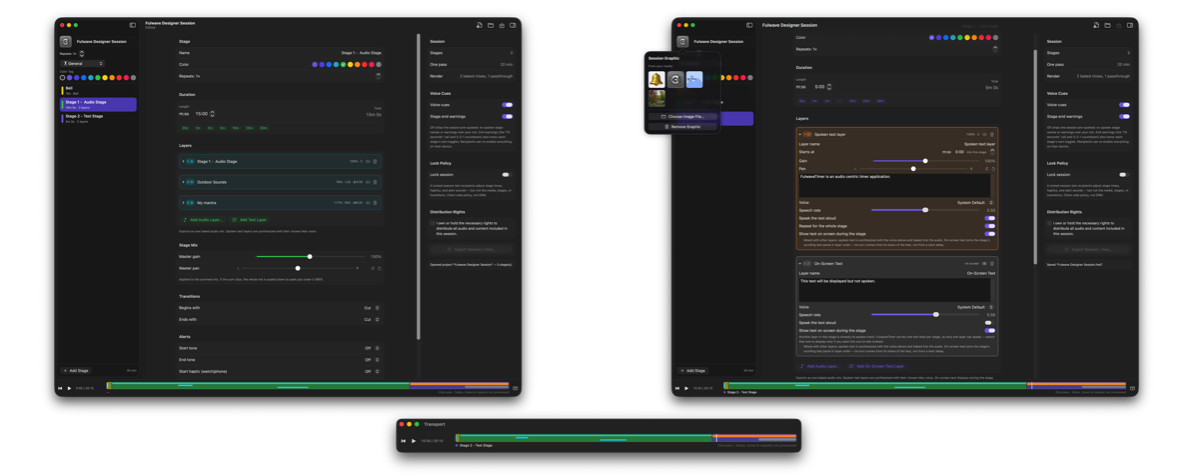Image resolution: width=1198 pixels, height=476 pixels.
Task: Select Bell stage in left sidebar
Action: click(x=99, y=90)
